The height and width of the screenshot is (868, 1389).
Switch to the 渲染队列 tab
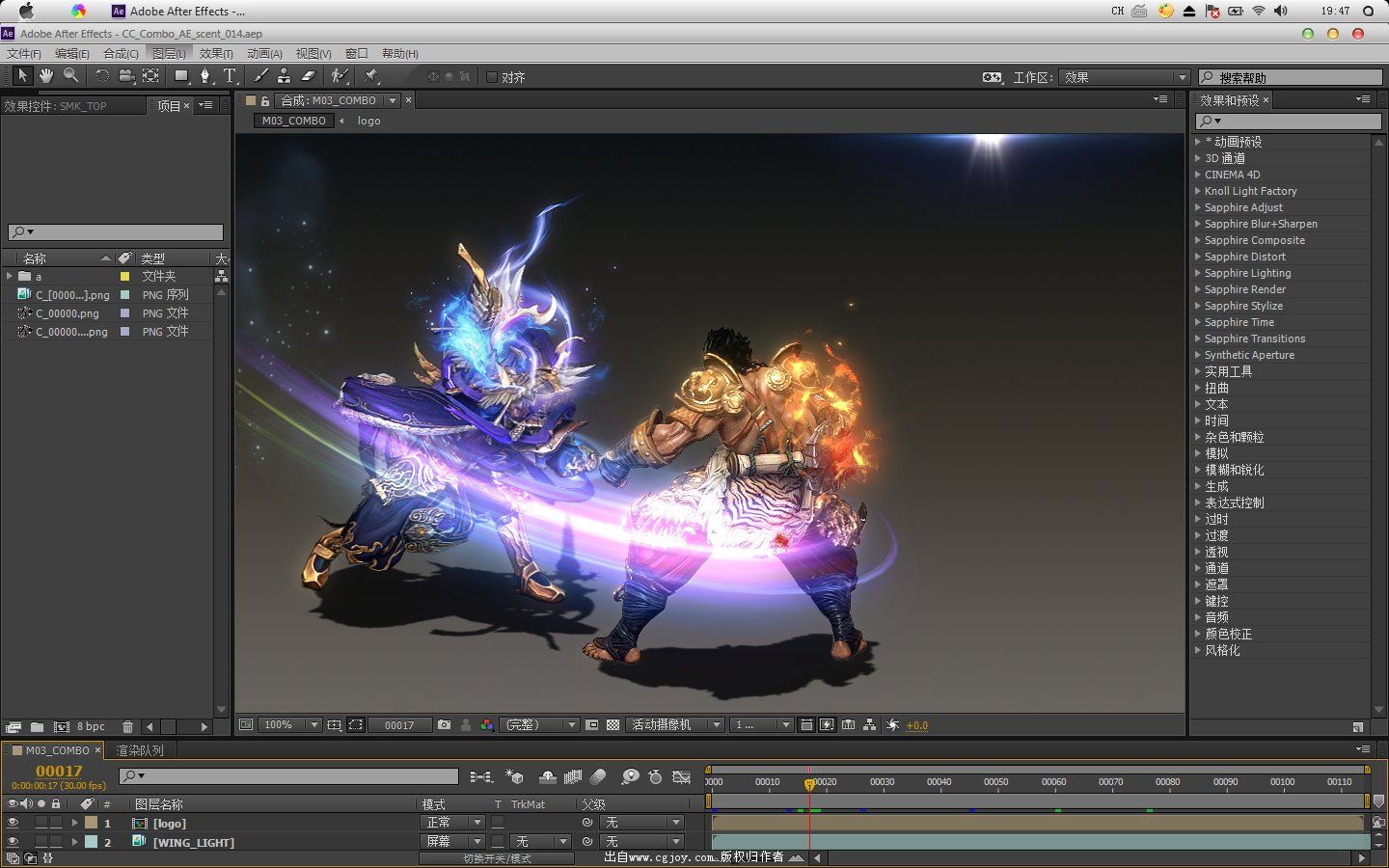coord(140,750)
